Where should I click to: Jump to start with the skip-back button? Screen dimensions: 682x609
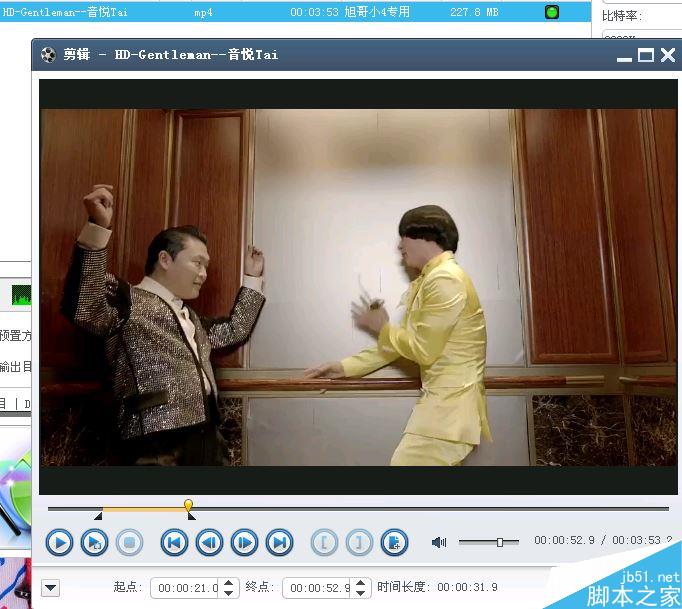[x=174, y=542]
